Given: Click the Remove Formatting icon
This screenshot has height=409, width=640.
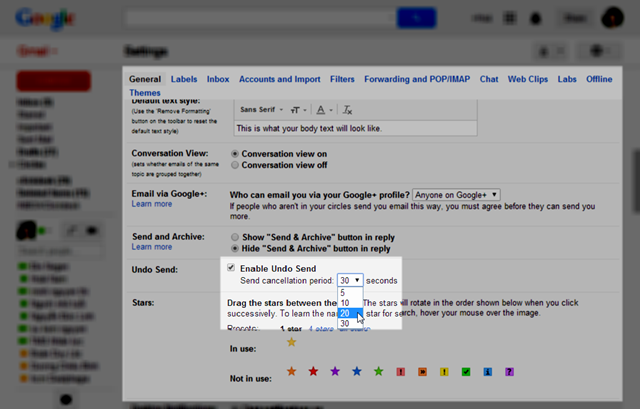Looking at the screenshot, I should 347,110.
